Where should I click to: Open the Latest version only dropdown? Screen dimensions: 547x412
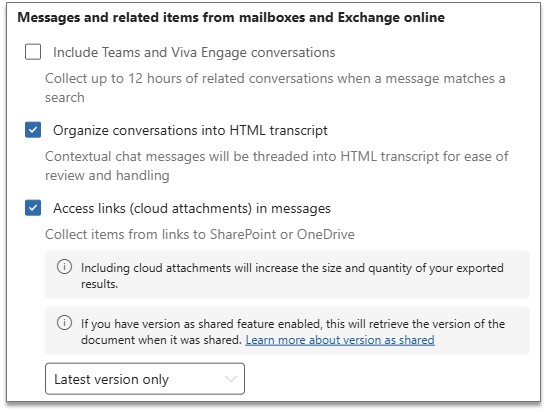145,379
